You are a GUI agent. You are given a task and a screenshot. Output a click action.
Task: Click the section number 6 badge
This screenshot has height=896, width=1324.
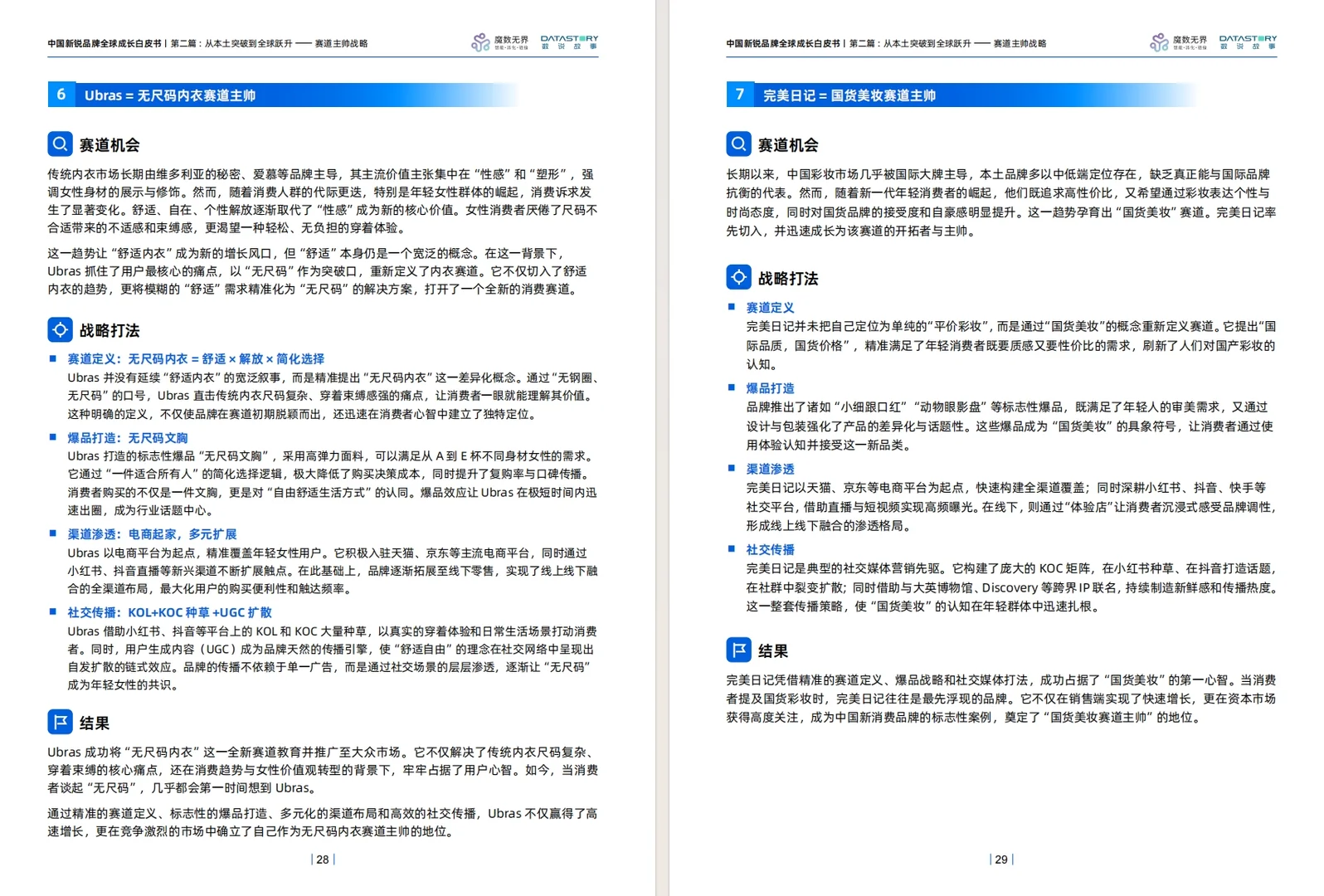(x=61, y=95)
